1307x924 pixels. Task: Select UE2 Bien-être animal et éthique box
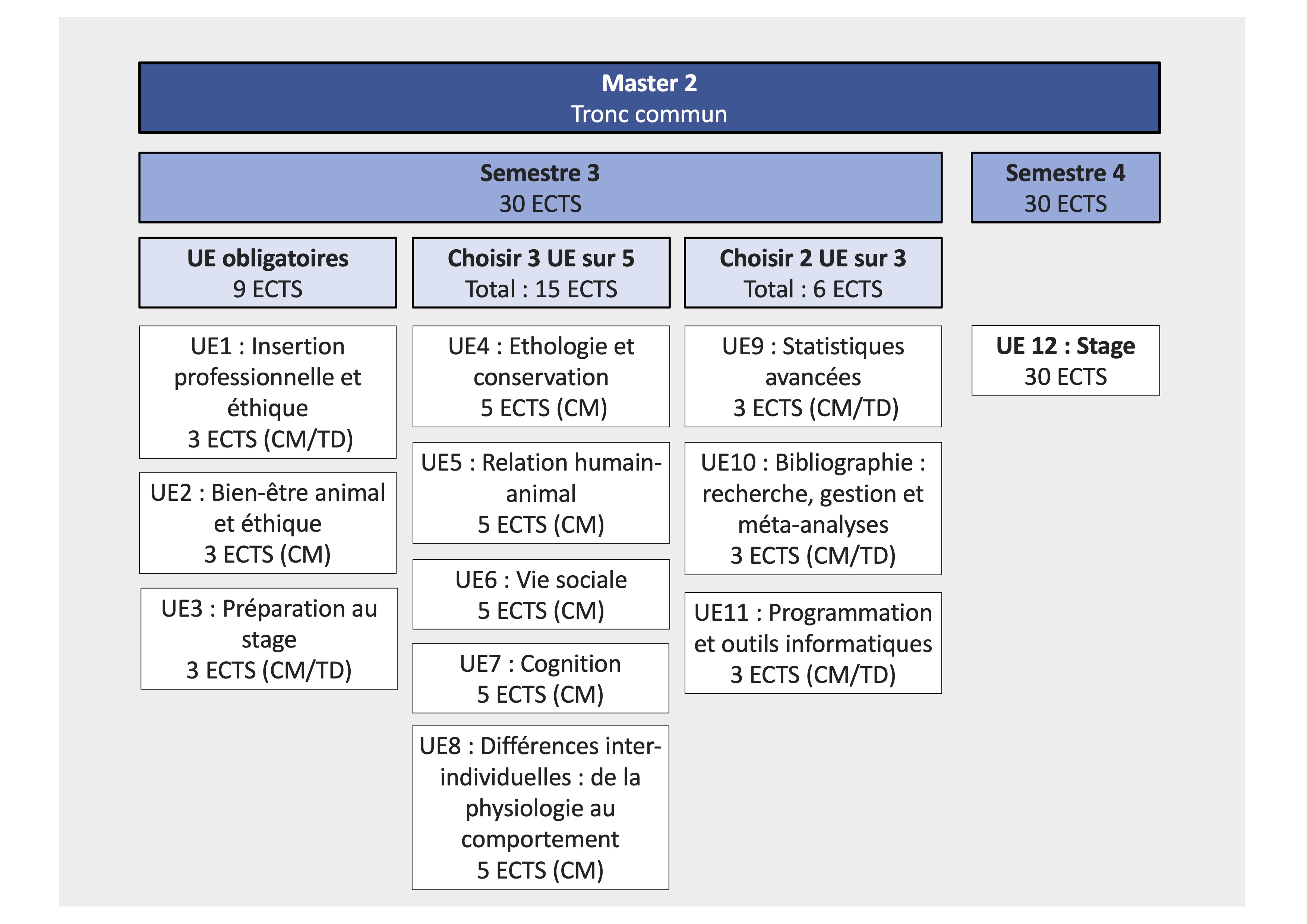tap(268, 523)
